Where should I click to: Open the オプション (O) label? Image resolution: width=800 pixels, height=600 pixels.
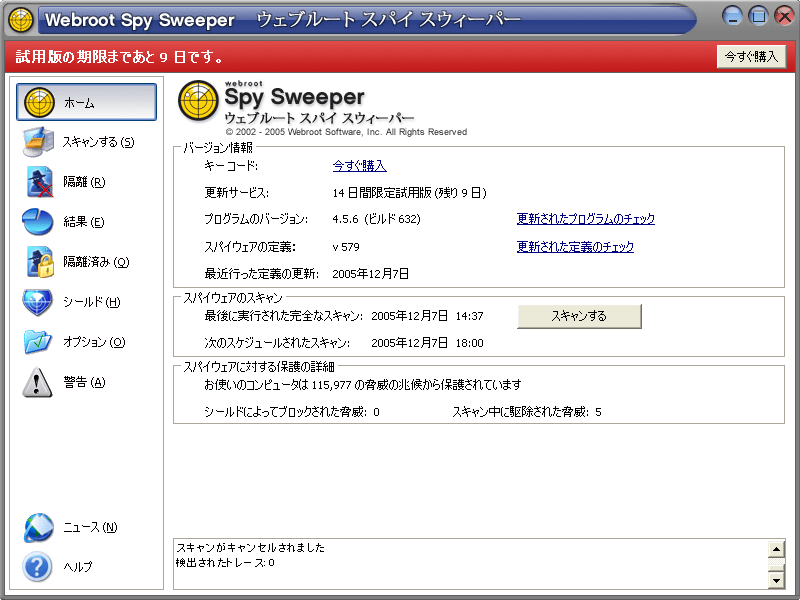(94, 341)
